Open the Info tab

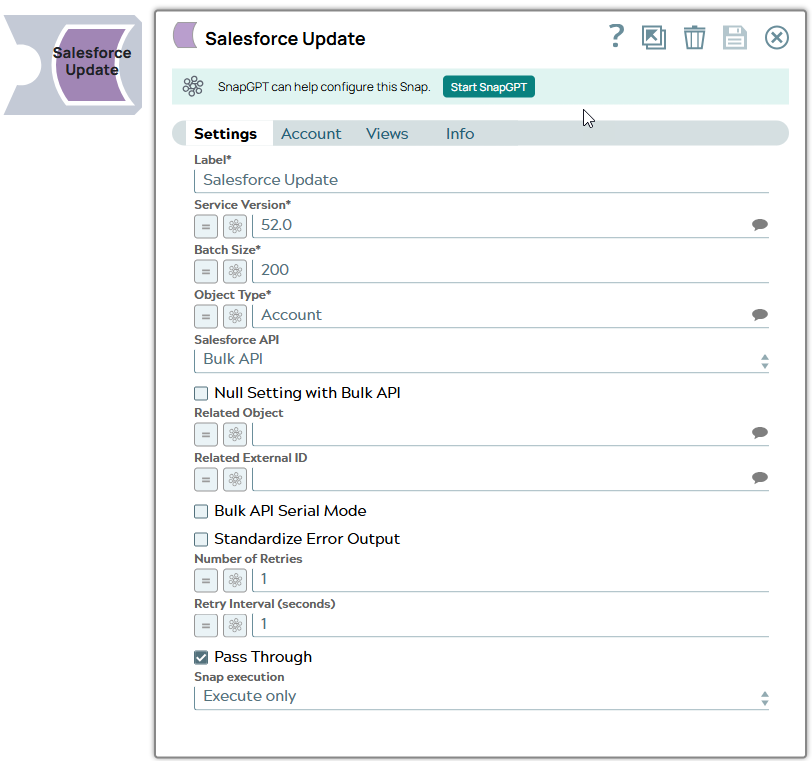460,134
